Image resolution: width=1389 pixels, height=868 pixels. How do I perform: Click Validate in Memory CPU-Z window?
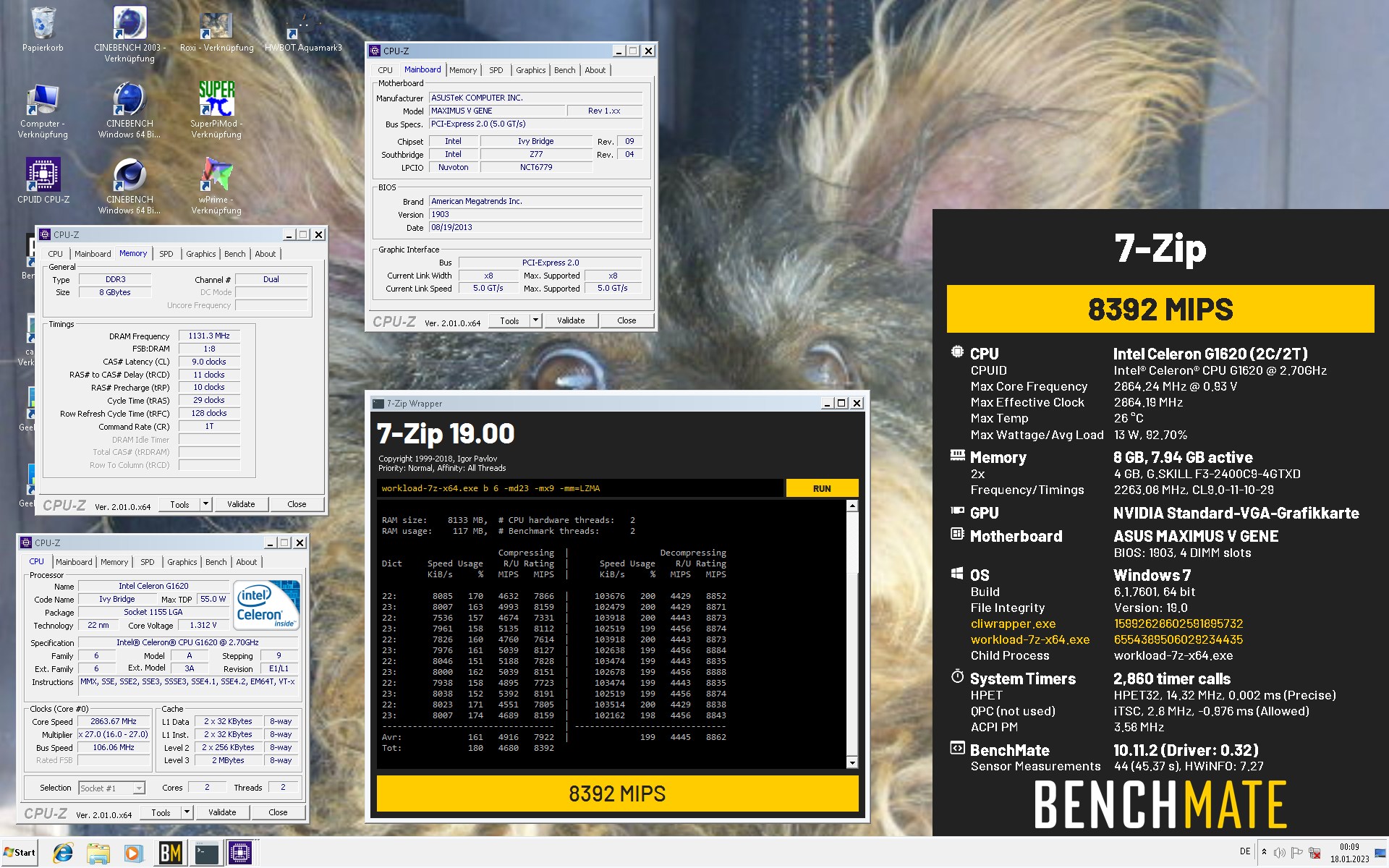pos(241,504)
